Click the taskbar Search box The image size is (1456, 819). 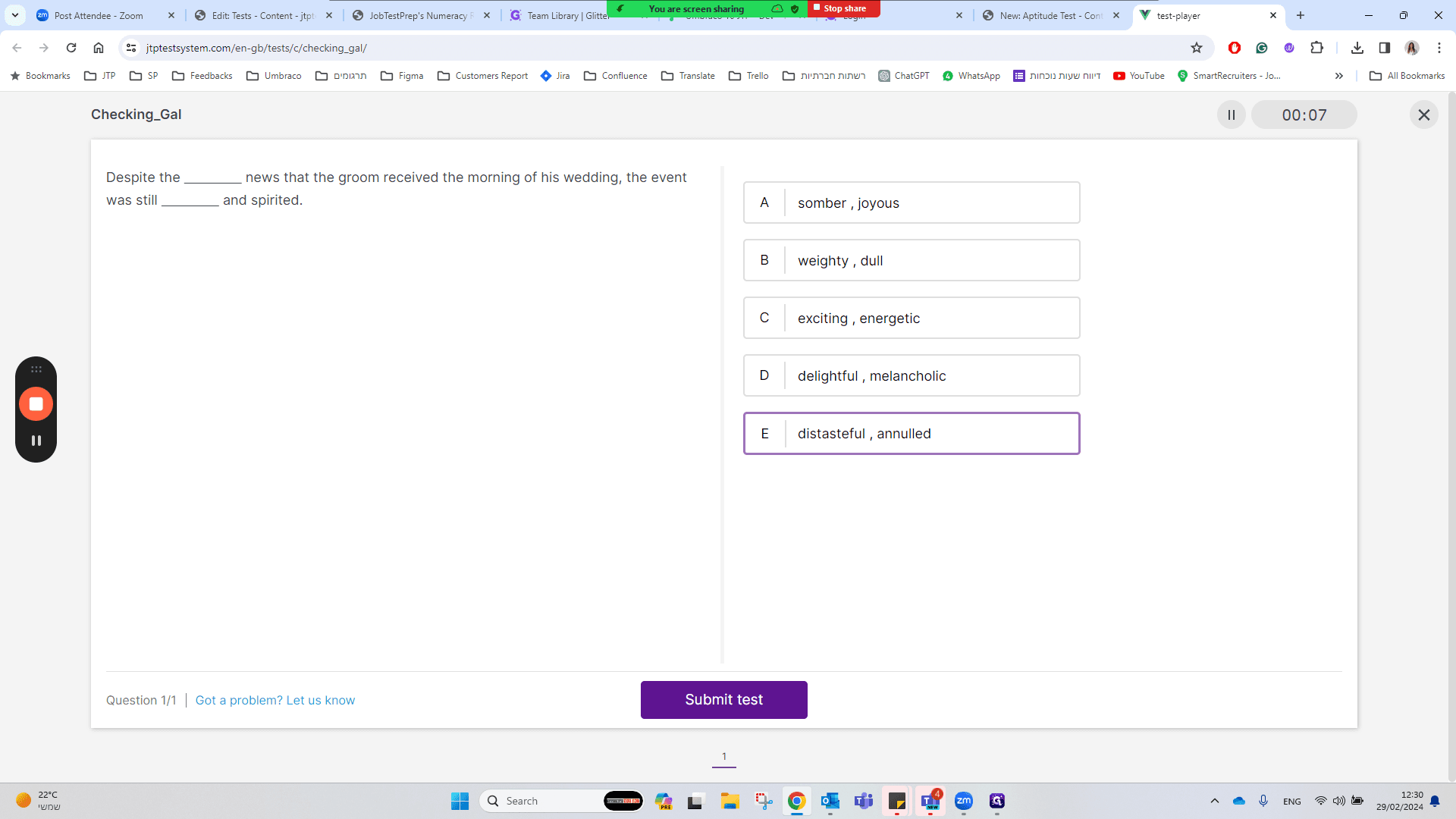pos(561,801)
